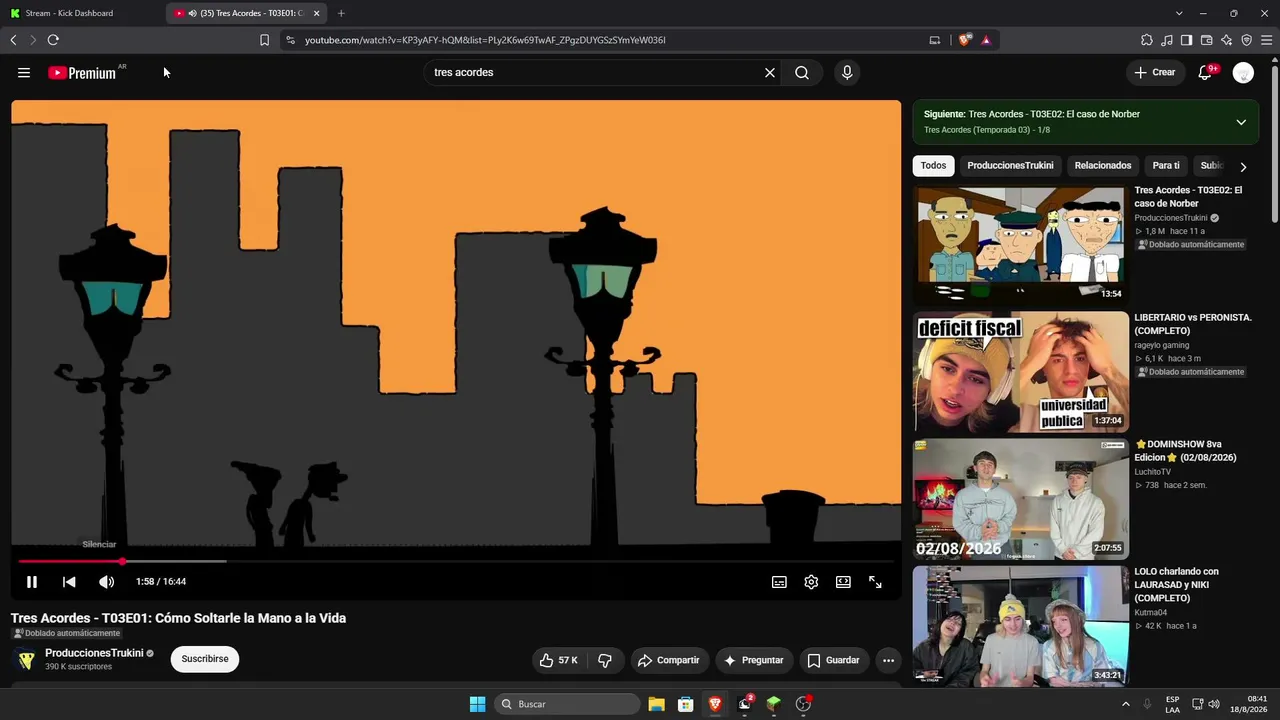Open the LIBERTARIO vs PERONISTA thumbnail
The width and height of the screenshot is (1280, 720).
tap(1020, 371)
